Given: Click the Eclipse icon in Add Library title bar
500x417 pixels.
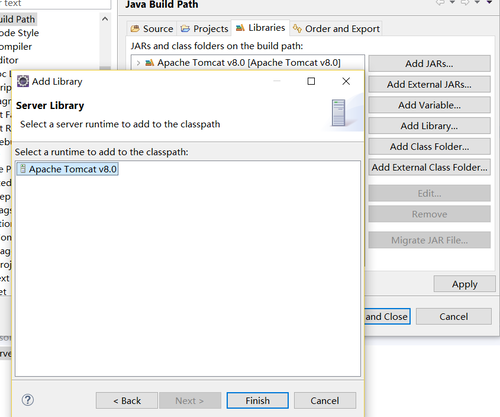Looking at the screenshot, I should coord(23,81).
